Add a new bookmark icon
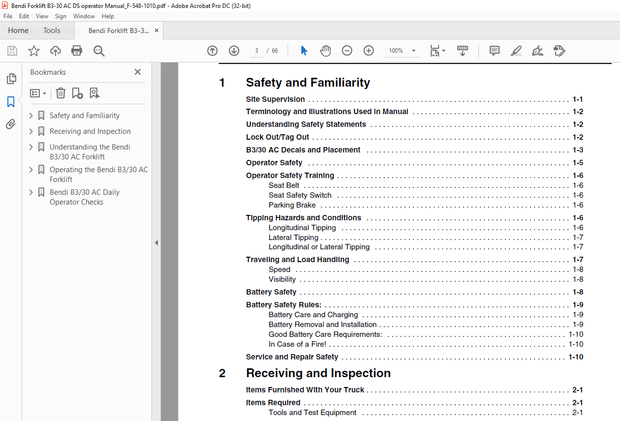 coord(77,93)
